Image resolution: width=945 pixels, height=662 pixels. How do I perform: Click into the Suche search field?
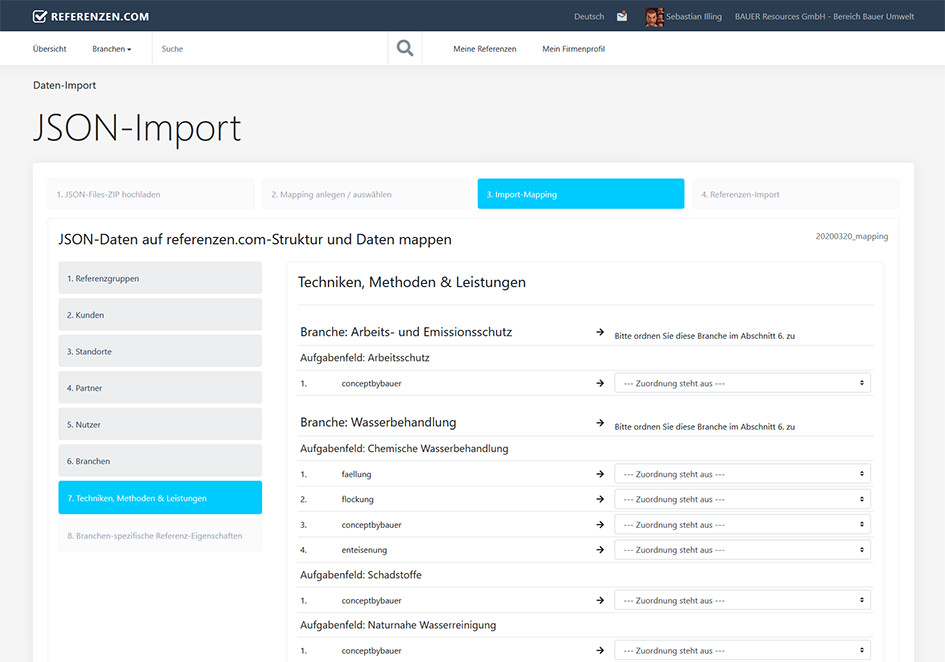pyautogui.click(x=268, y=49)
